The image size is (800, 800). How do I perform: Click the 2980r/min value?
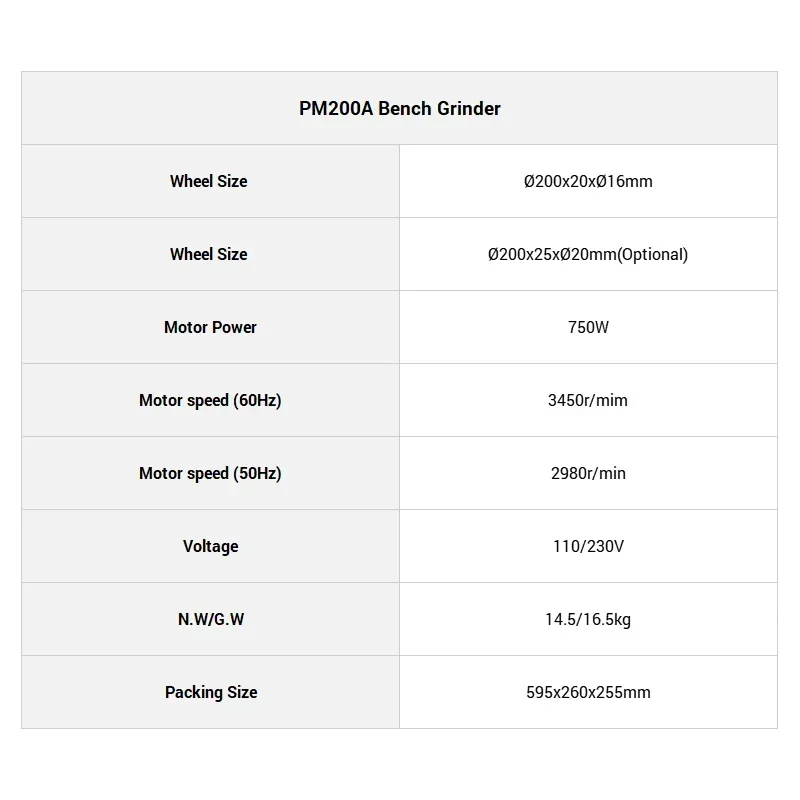click(588, 473)
